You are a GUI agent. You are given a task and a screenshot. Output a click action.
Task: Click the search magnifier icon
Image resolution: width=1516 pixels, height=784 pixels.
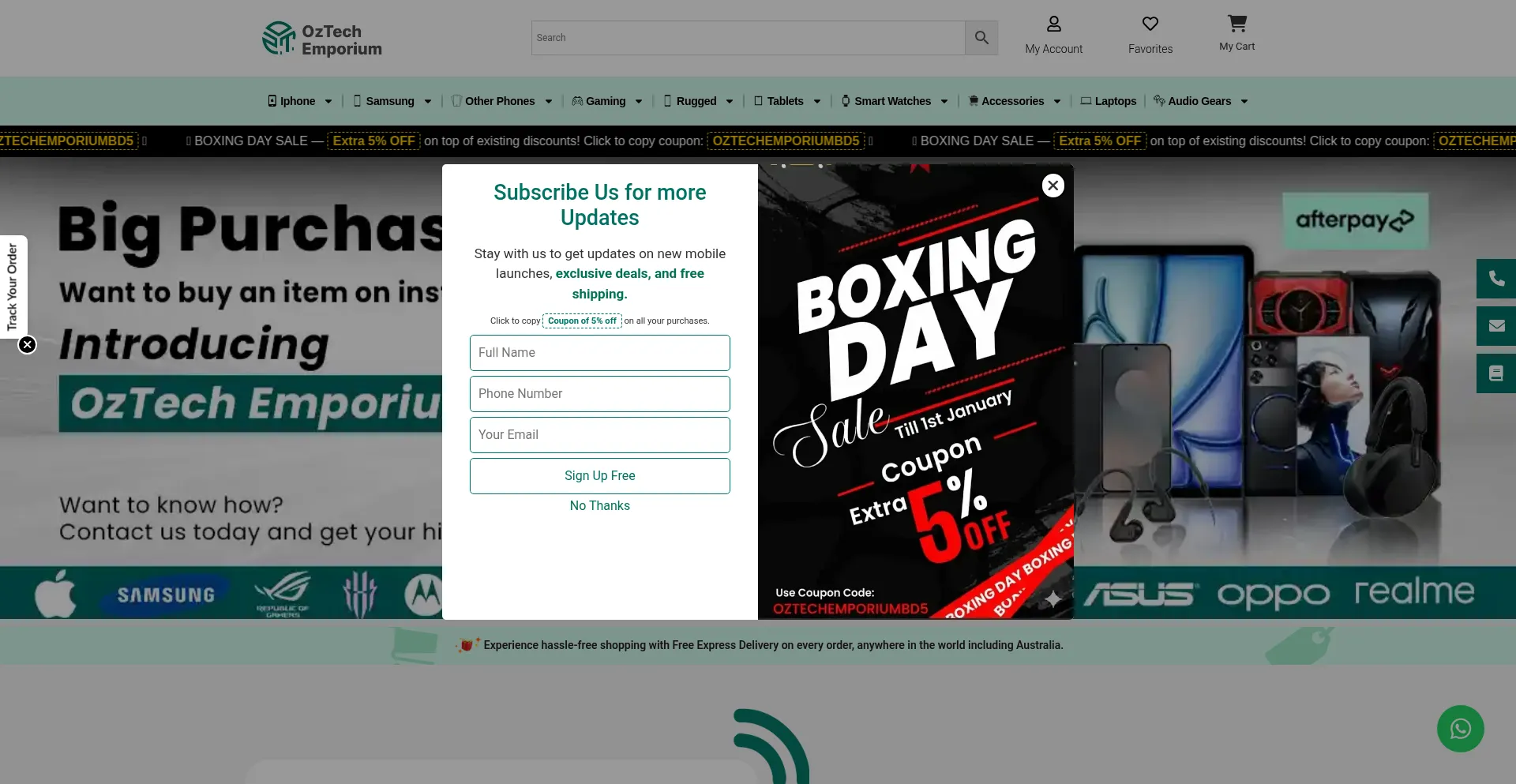coord(981,38)
